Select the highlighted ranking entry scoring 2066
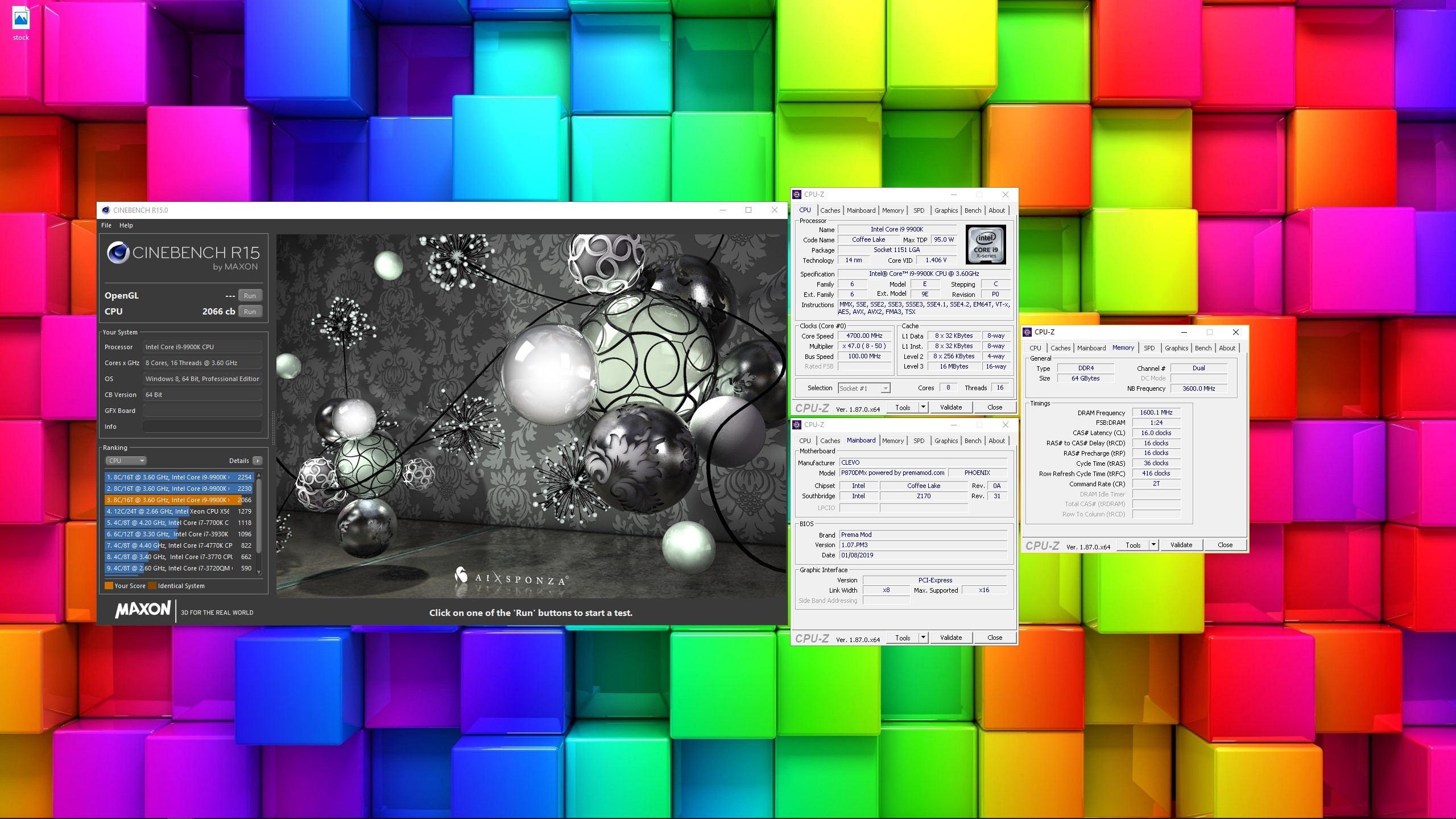The image size is (1456, 819). (179, 500)
